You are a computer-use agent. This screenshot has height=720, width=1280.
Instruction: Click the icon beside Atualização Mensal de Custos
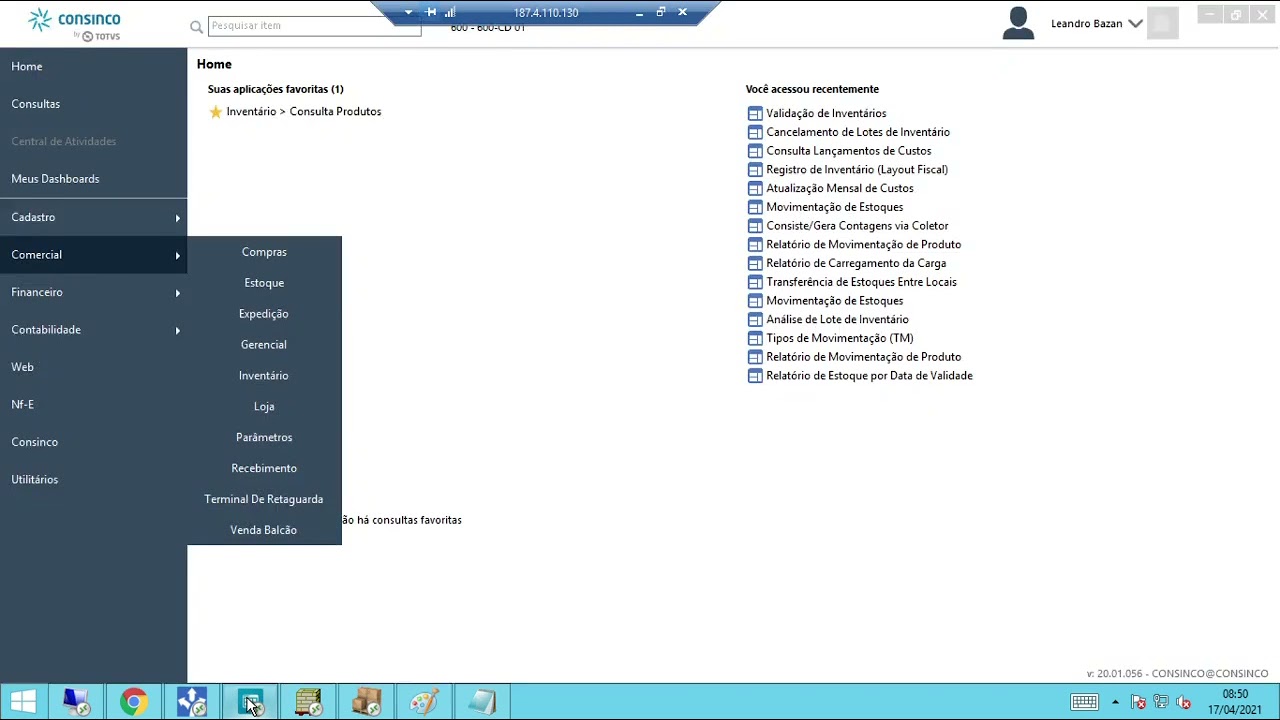[x=755, y=189]
